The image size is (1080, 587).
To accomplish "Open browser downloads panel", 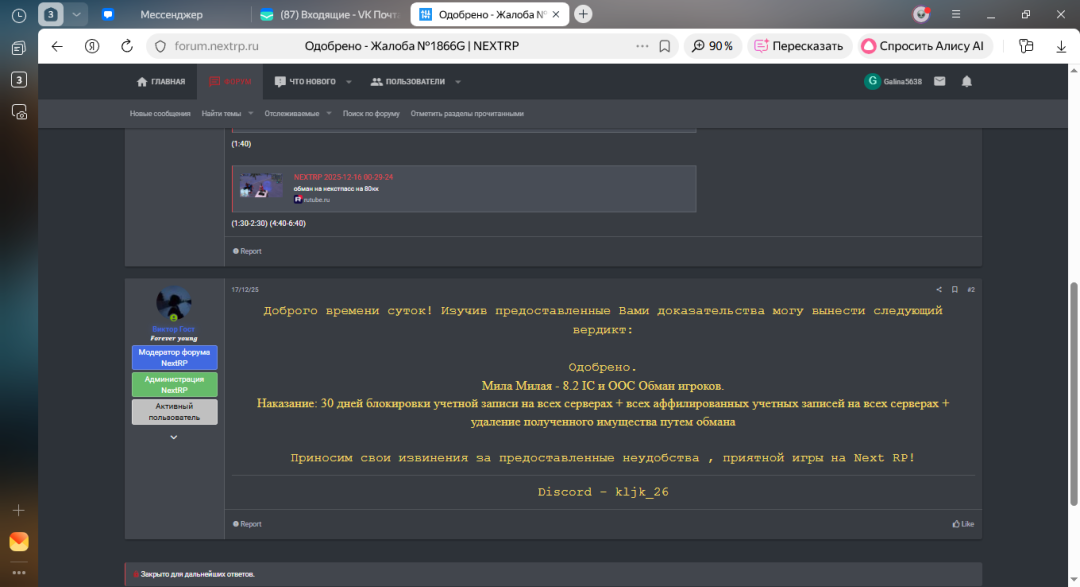I will coord(1061,45).
